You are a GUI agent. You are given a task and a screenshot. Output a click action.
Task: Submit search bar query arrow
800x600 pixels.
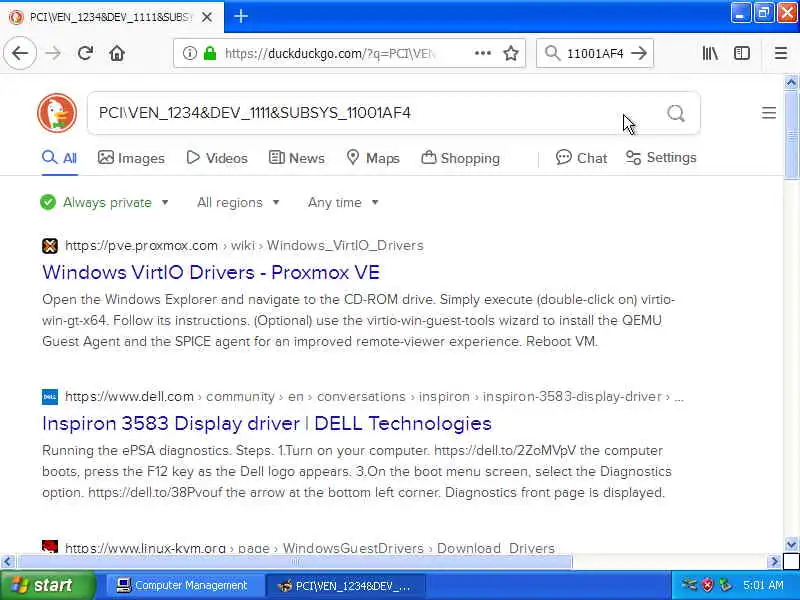639,53
